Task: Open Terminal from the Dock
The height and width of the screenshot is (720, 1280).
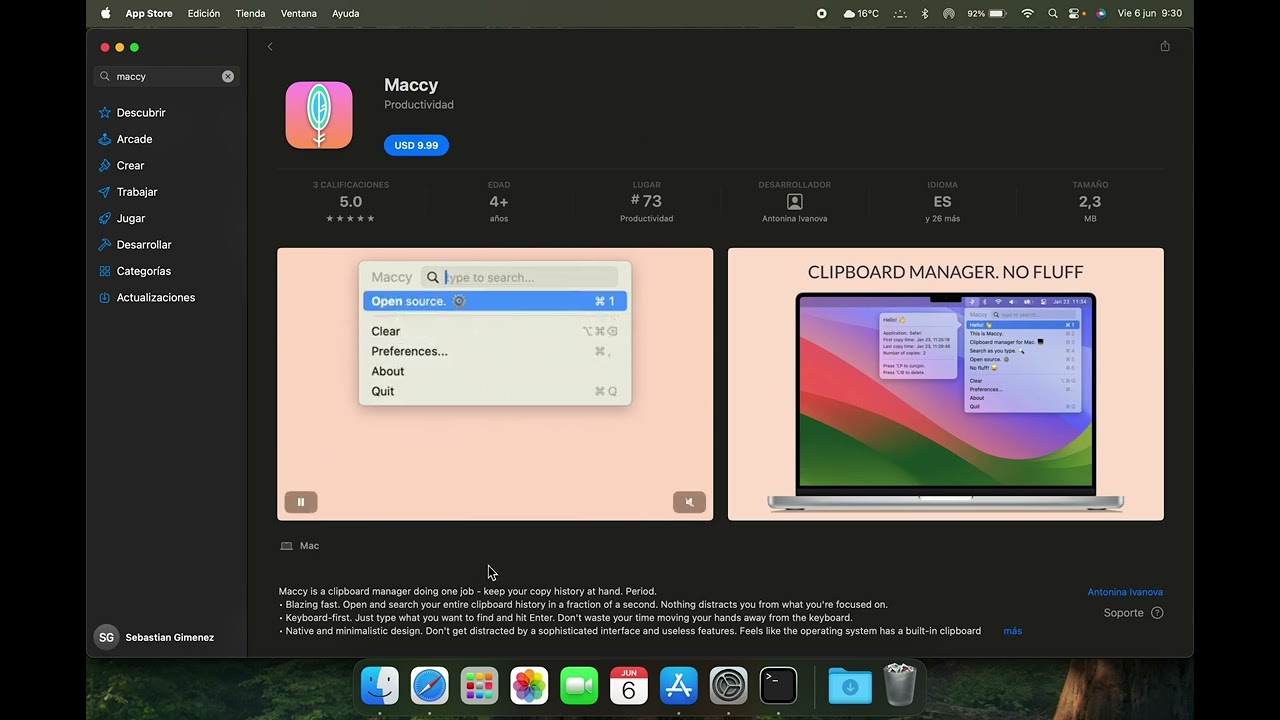Action: tap(778, 686)
